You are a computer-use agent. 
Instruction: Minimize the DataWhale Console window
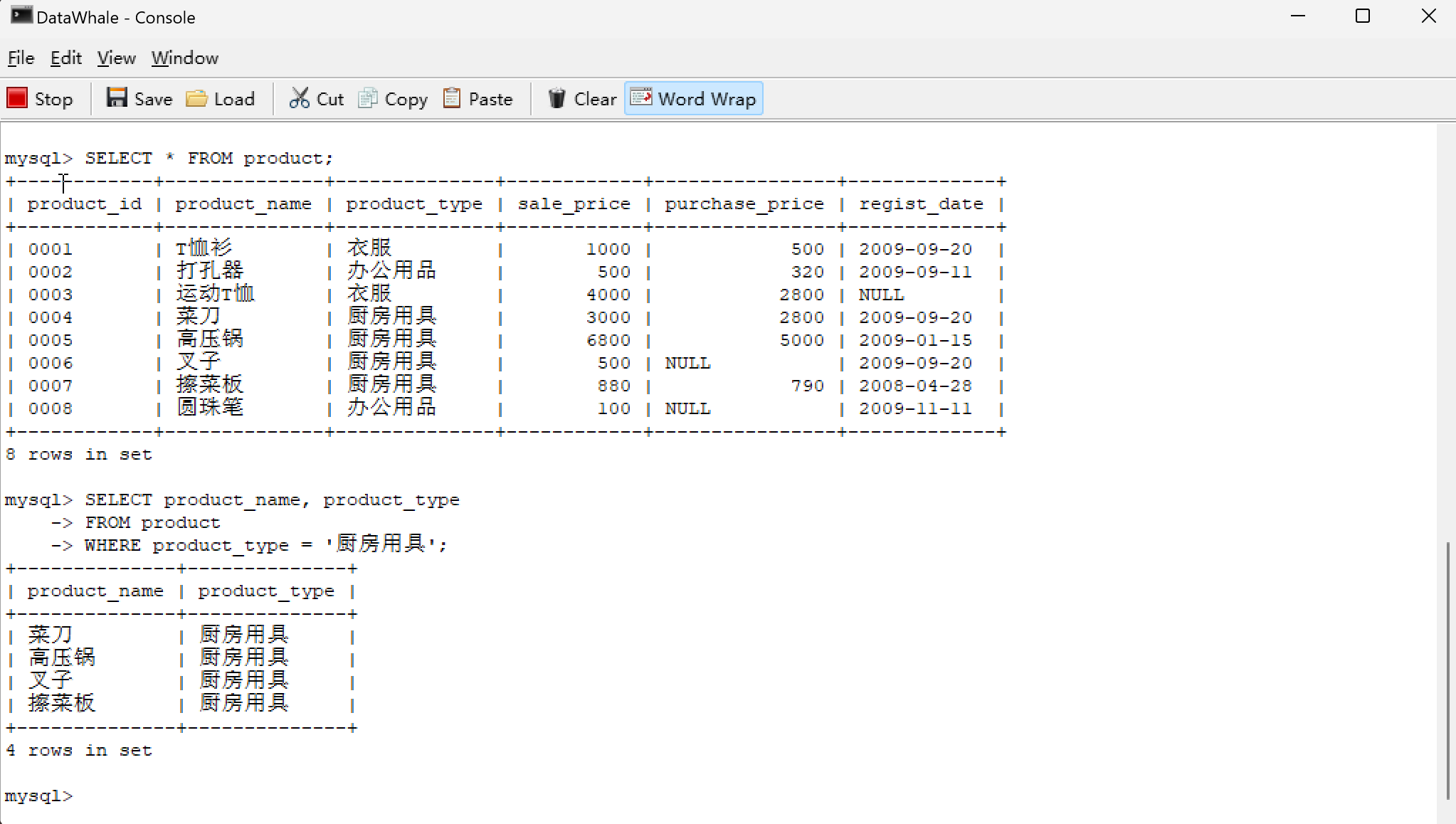click(x=1297, y=16)
